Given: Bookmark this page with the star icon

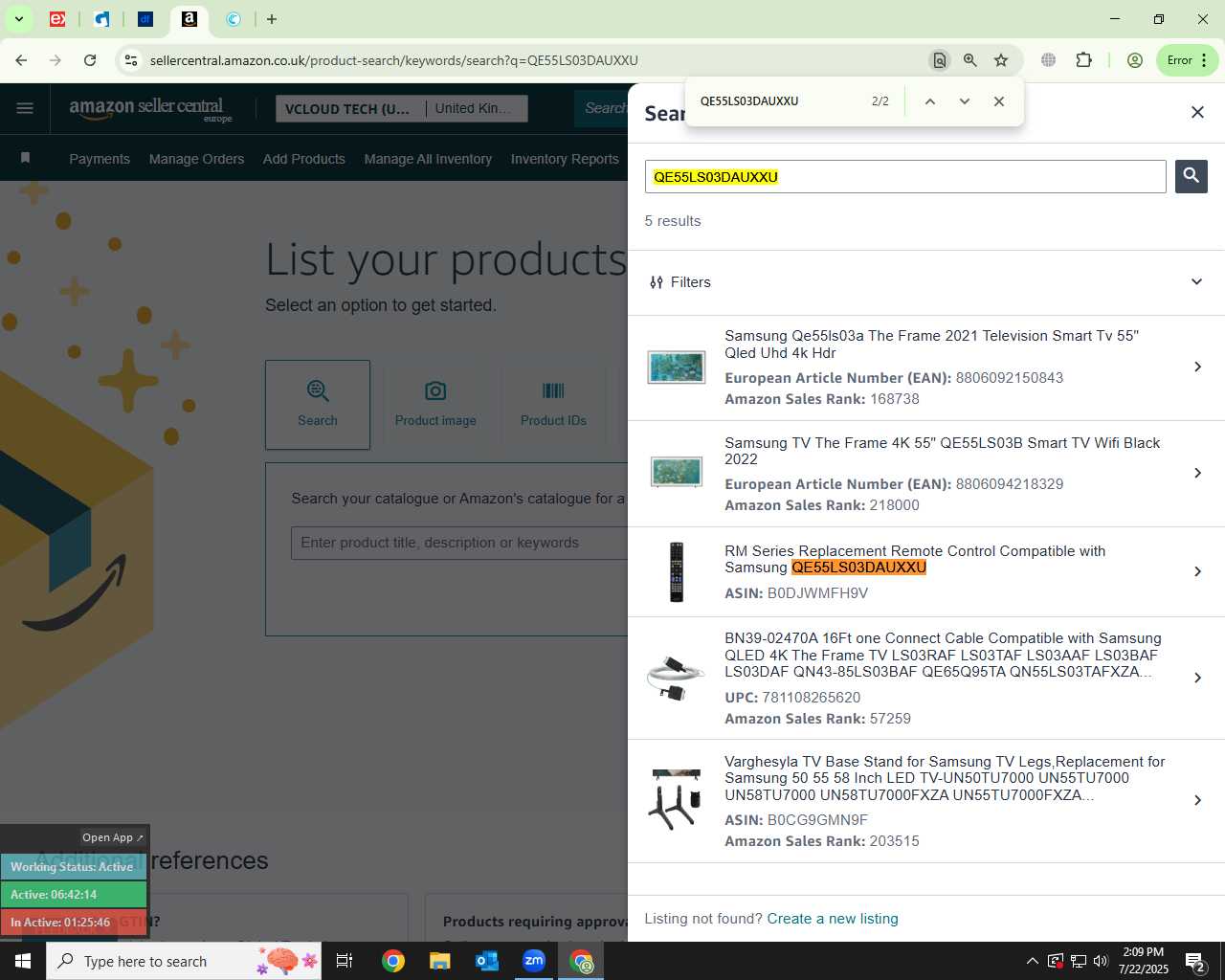Looking at the screenshot, I should (1001, 60).
